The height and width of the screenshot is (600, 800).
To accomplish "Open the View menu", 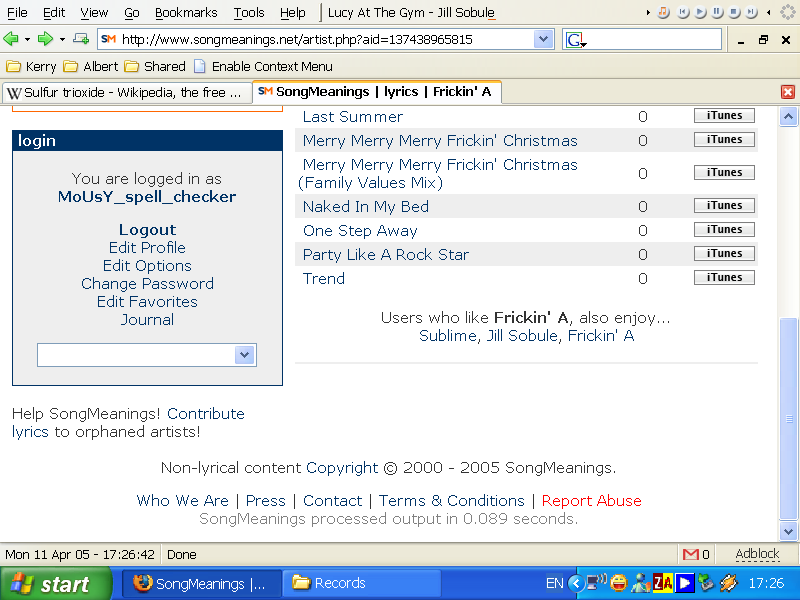I will (94, 13).
